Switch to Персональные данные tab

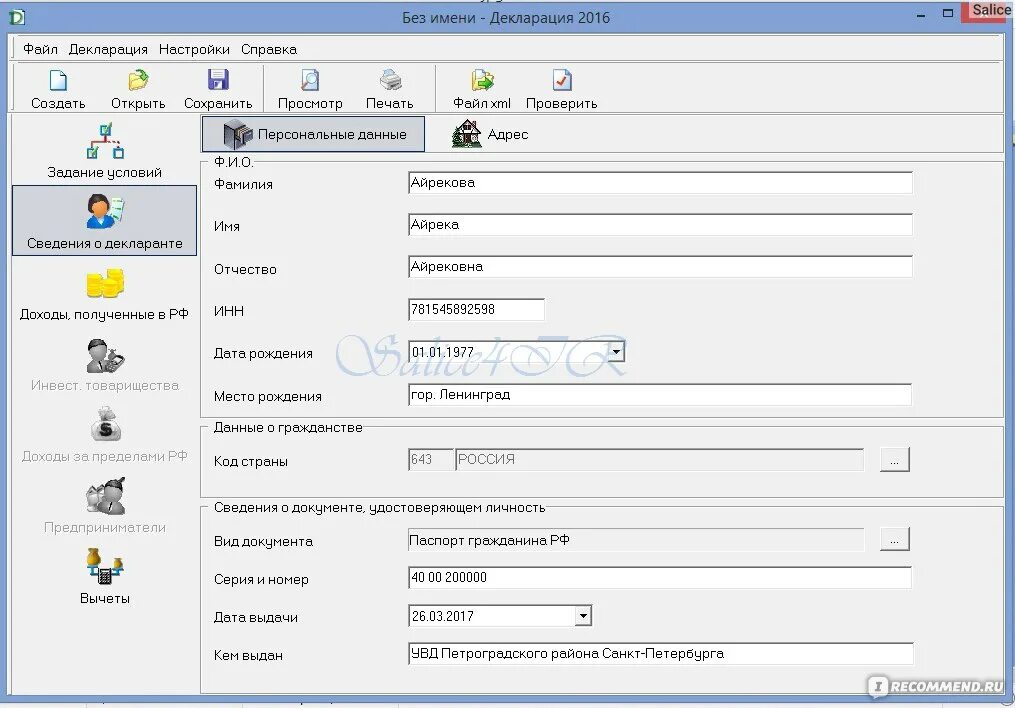click(313, 134)
